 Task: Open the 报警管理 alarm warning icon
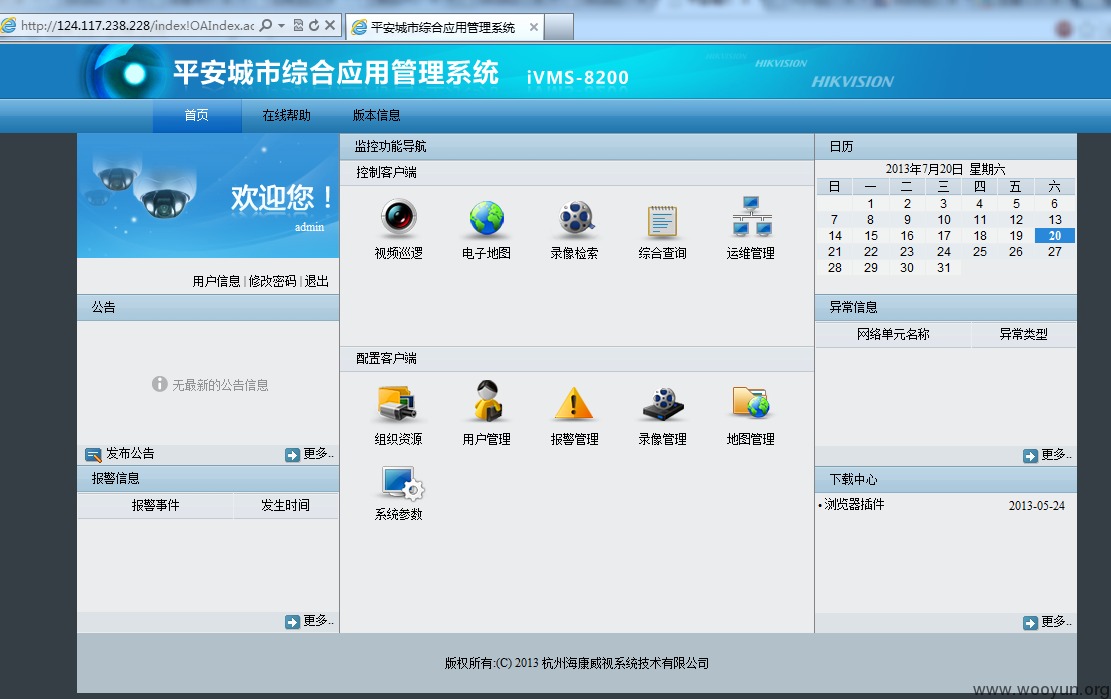pos(574,404)
